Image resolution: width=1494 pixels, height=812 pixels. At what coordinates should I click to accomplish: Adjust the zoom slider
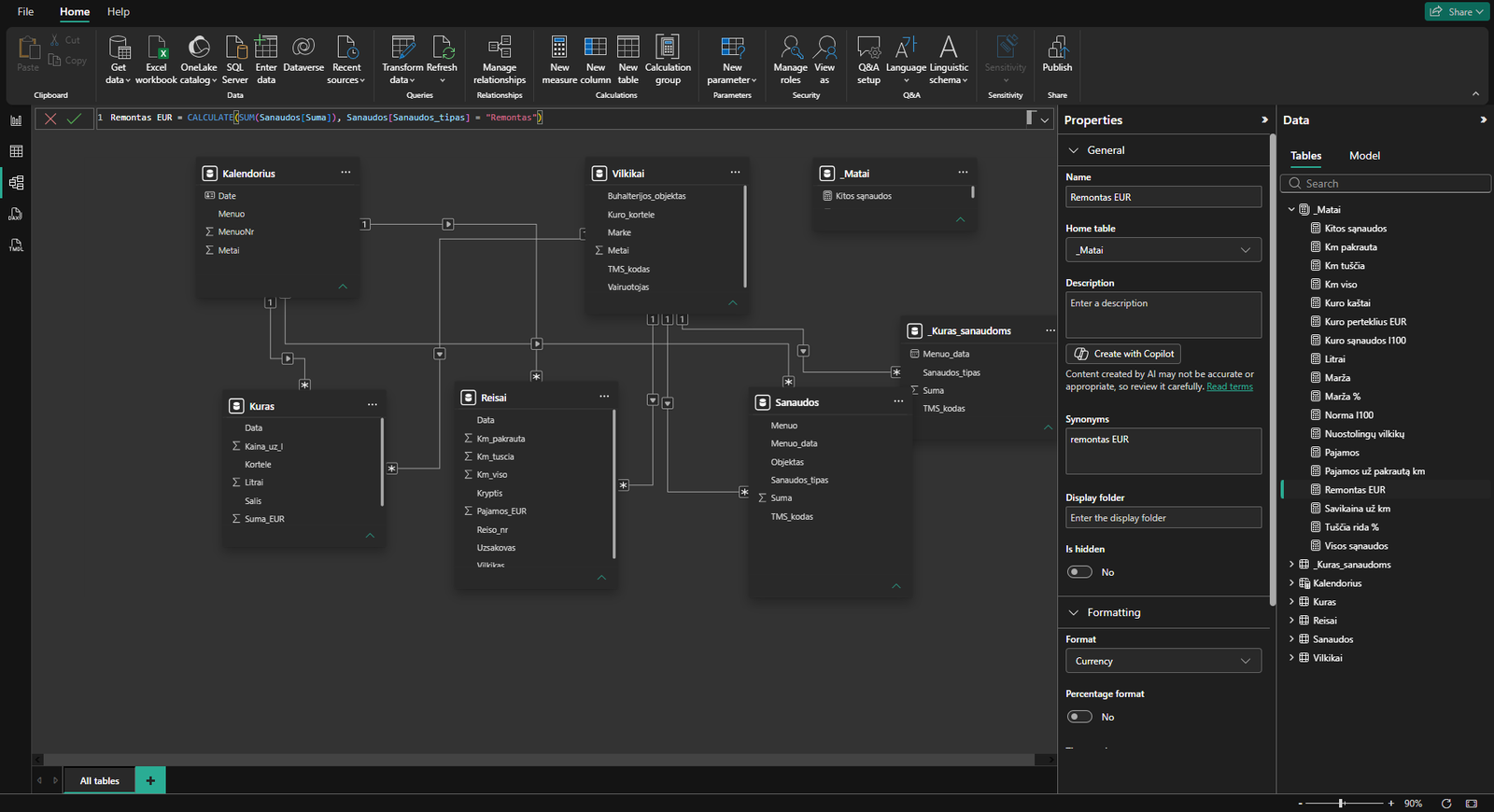click(1342, 804)
